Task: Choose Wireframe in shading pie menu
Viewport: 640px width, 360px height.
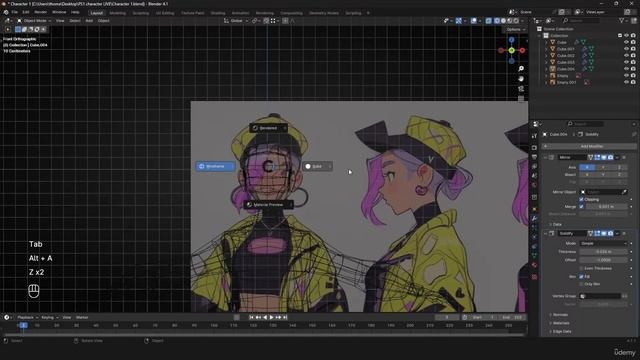Action: point(215,167)
